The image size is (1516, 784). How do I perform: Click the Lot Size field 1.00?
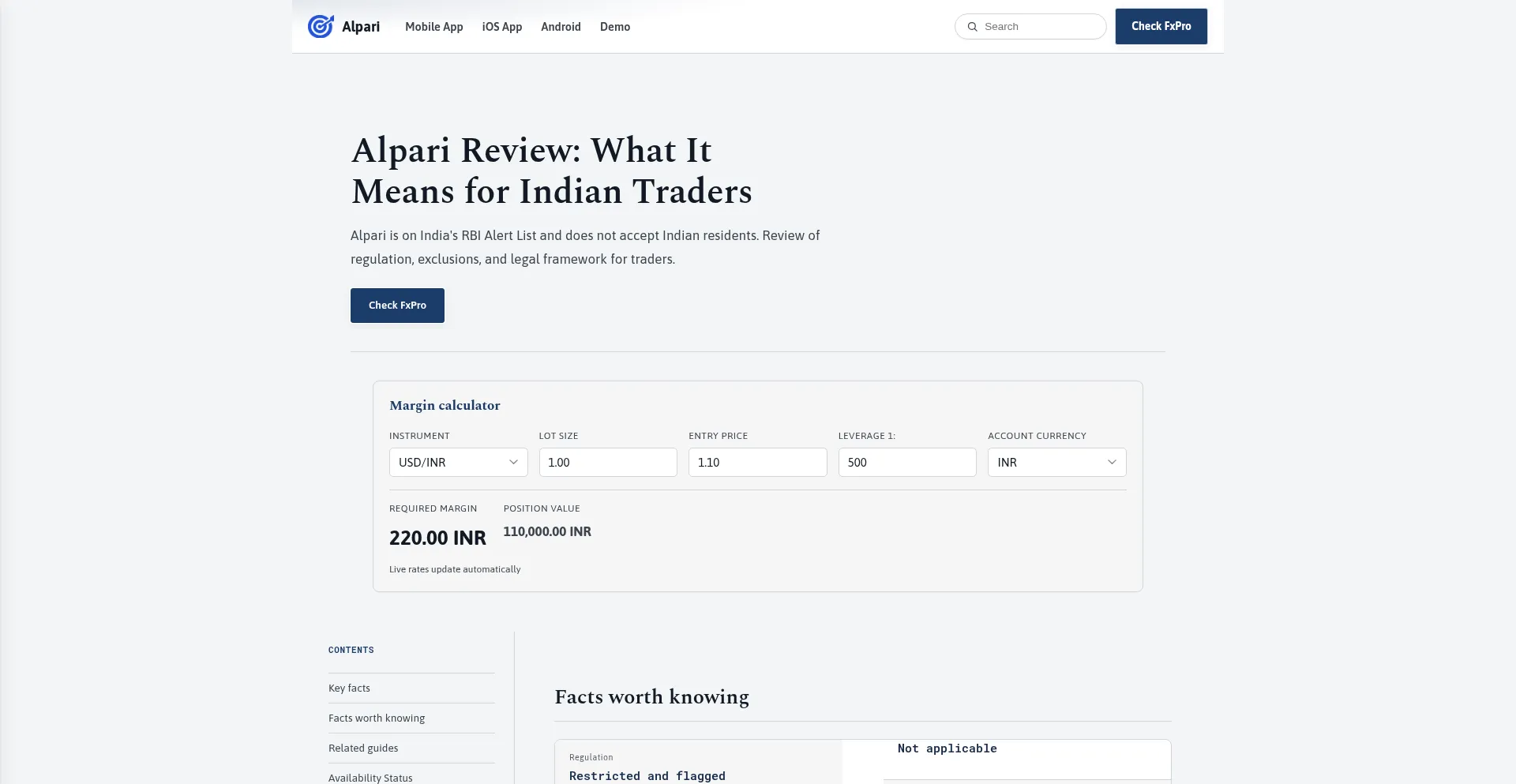608,463
